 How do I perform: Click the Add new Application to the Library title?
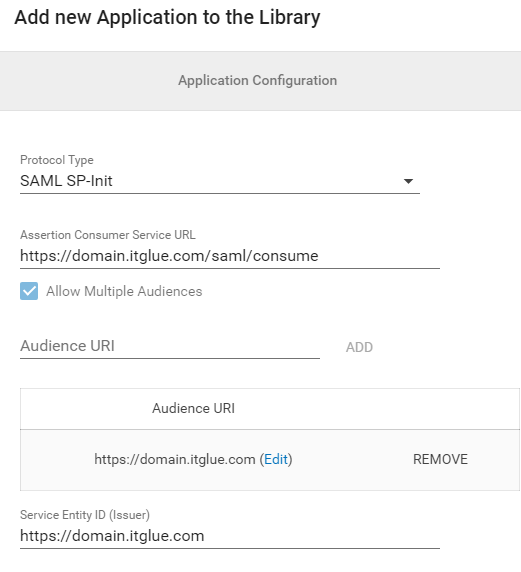(x=167, y=18)
